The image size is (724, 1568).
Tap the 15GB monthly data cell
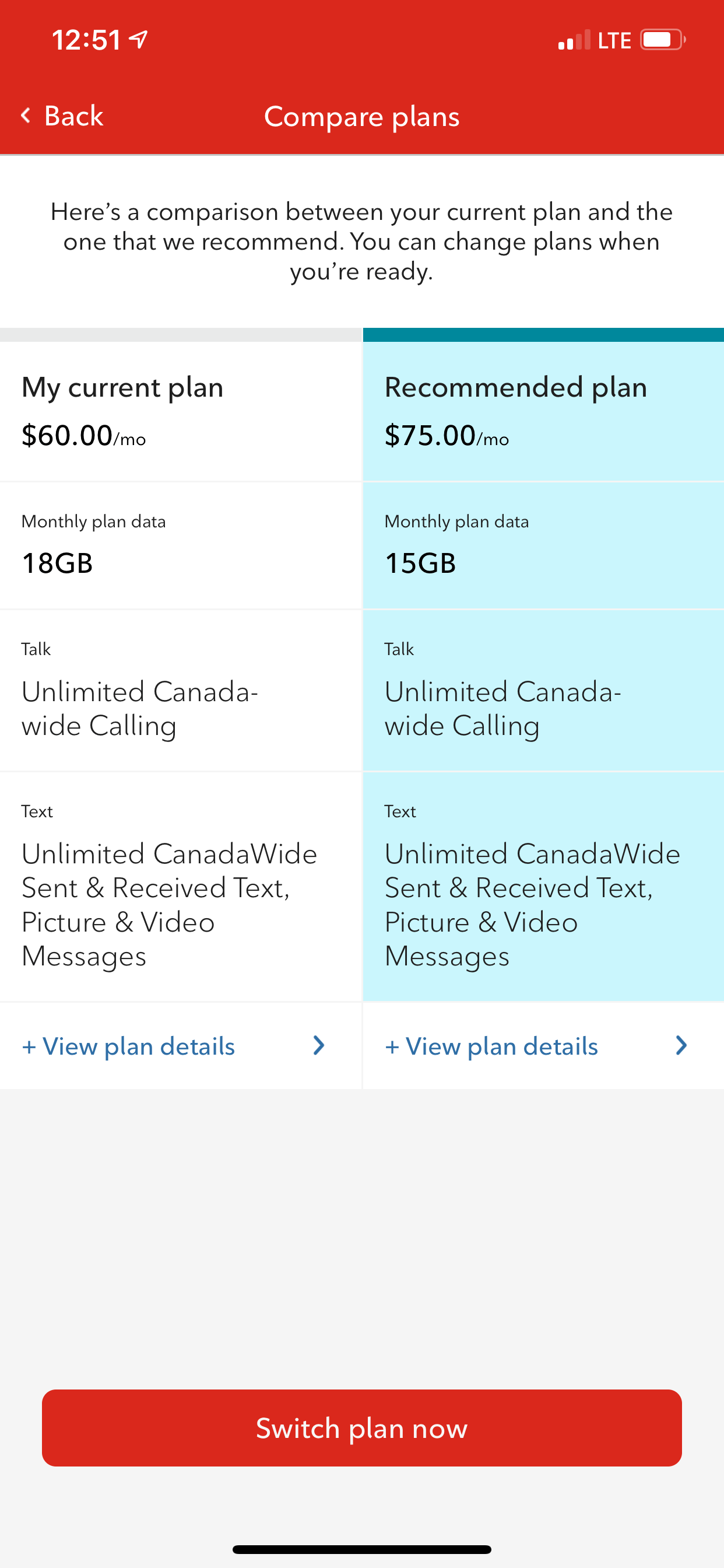coord(543,546)
